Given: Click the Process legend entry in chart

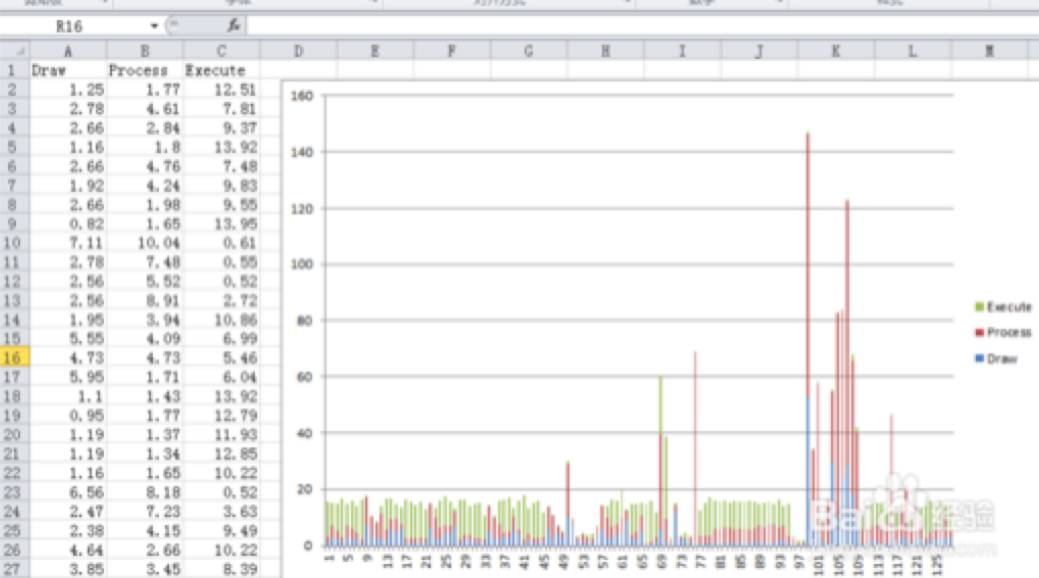Looking at the screenshot, I should click(1003, 332).
